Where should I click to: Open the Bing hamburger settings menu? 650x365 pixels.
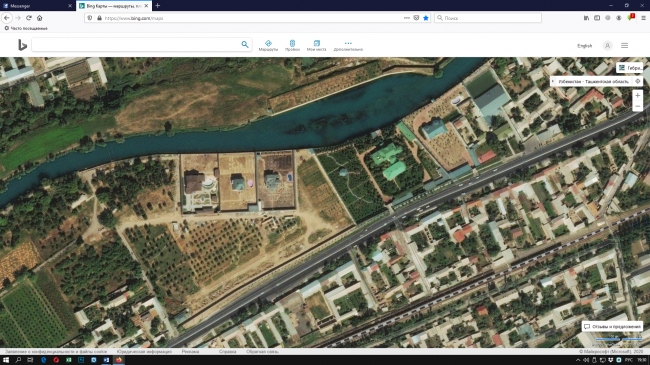coord(624,46)
